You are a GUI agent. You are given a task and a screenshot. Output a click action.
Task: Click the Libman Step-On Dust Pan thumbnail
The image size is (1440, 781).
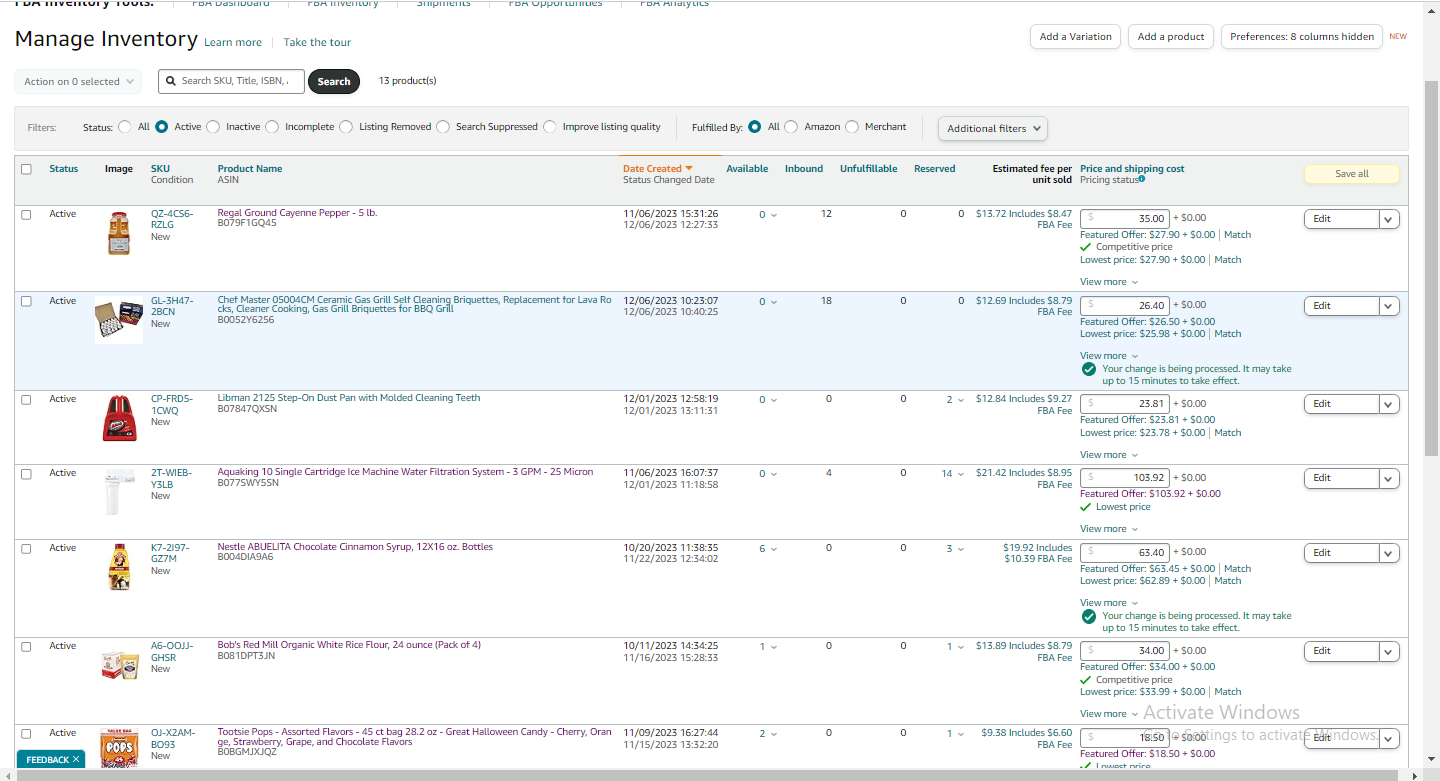(120, 418)
